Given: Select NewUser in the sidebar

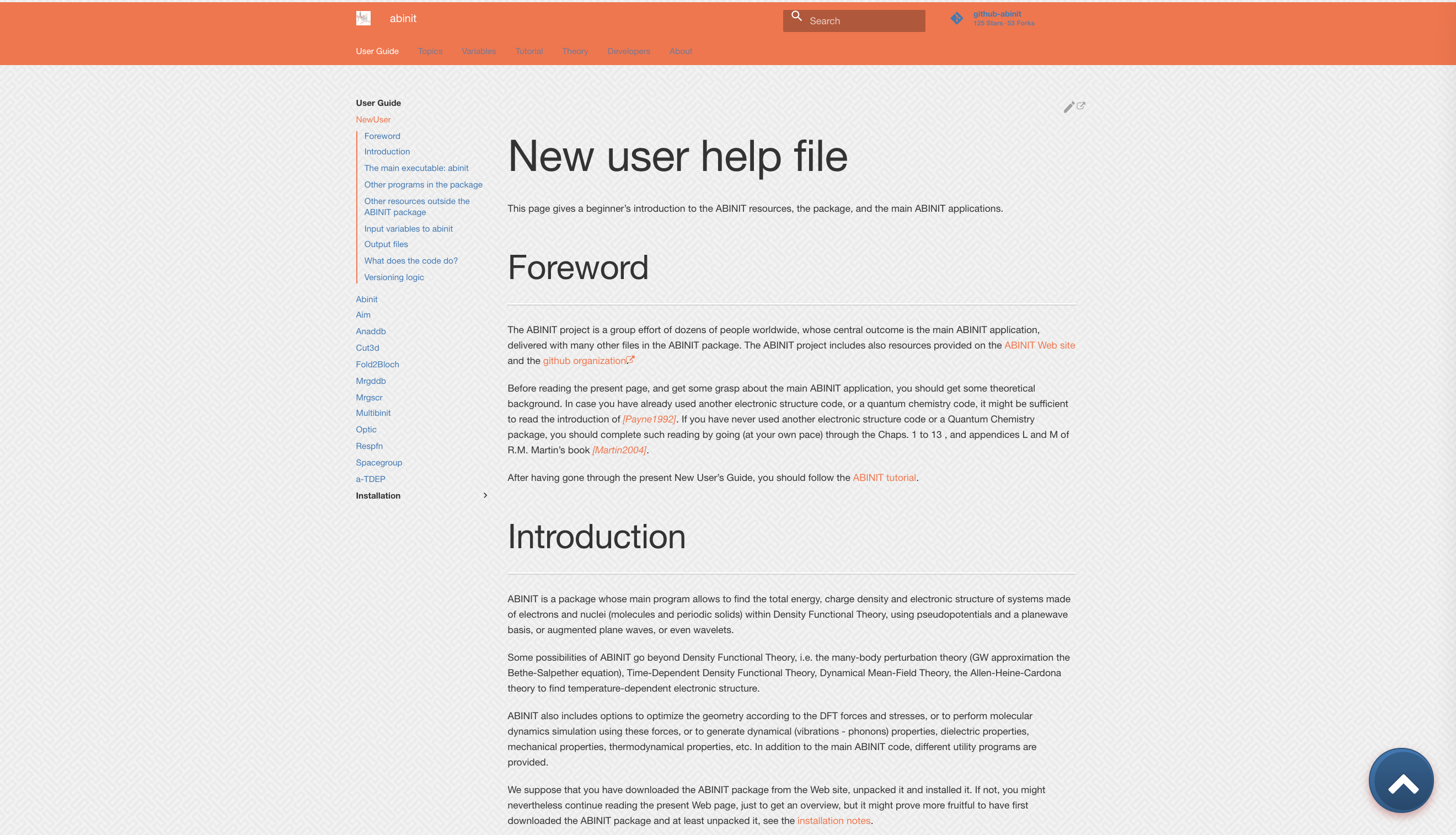Looking at the screenshot, I should click(x=373, y=119).
